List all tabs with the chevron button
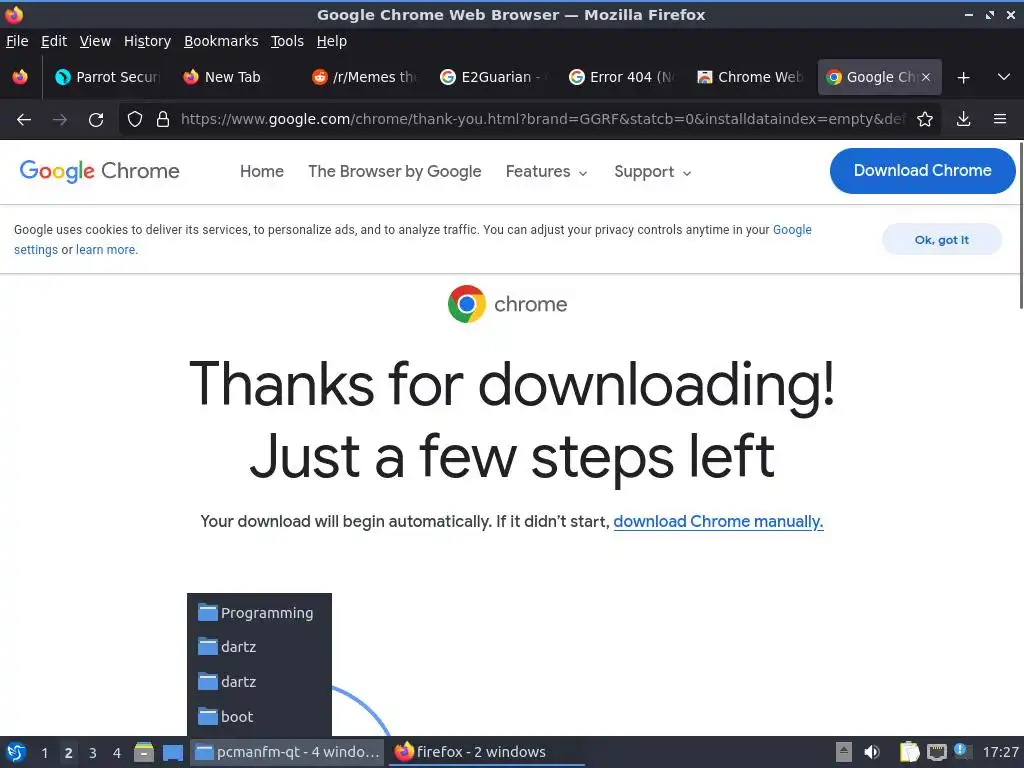Viewport: 1024px width, 768px height. pyautogui.click(x=1004, y=78)
